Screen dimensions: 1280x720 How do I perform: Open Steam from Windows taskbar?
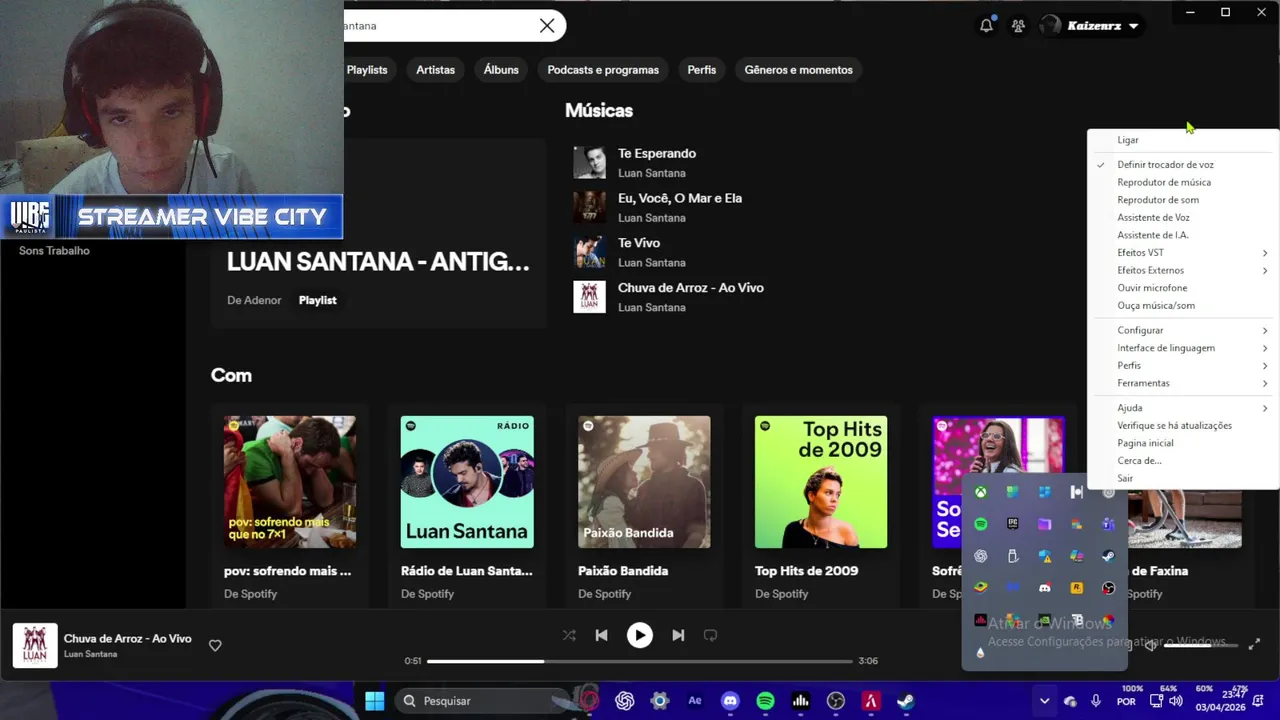tap(905, 701)
